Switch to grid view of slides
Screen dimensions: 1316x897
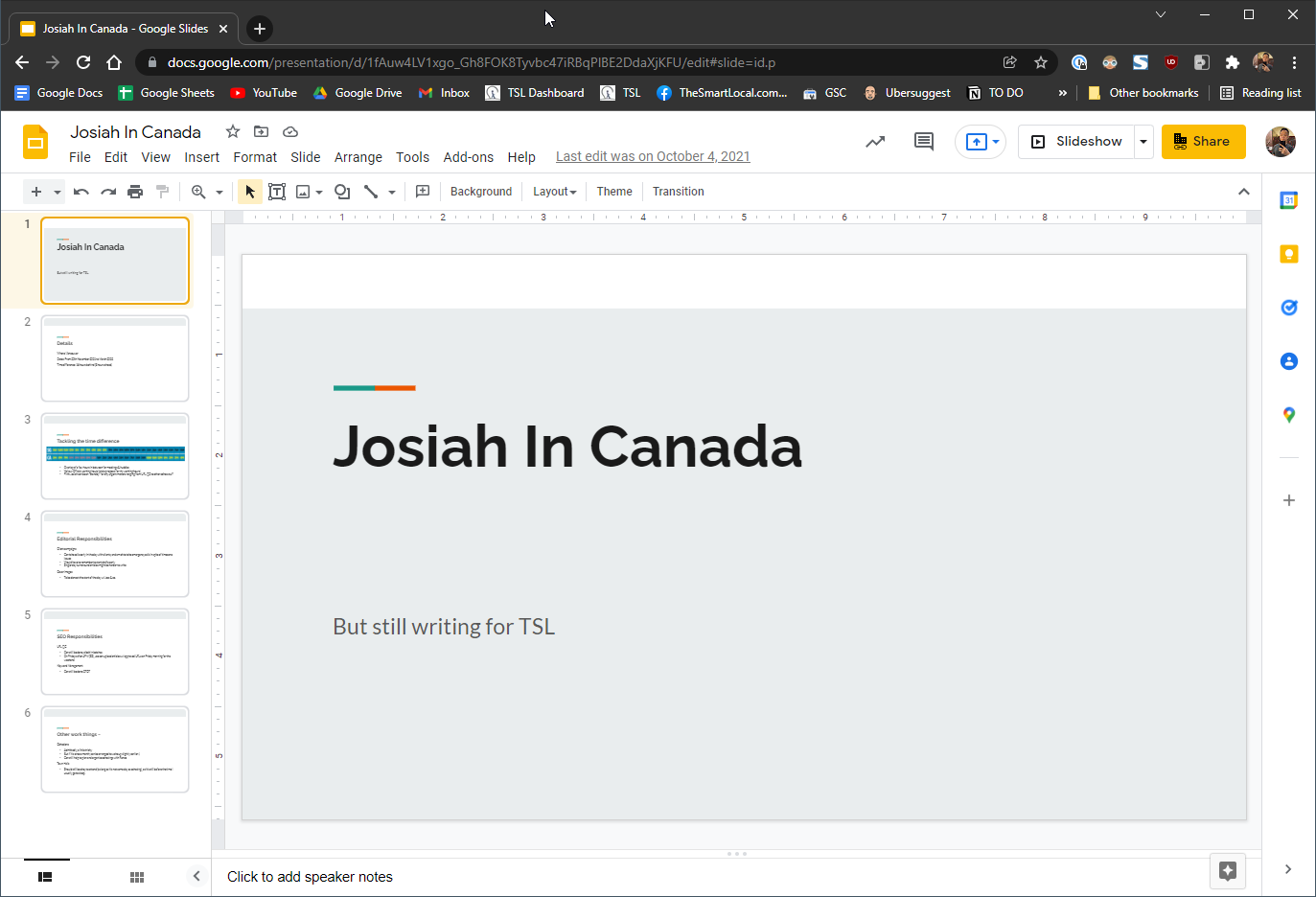(137, 877)
